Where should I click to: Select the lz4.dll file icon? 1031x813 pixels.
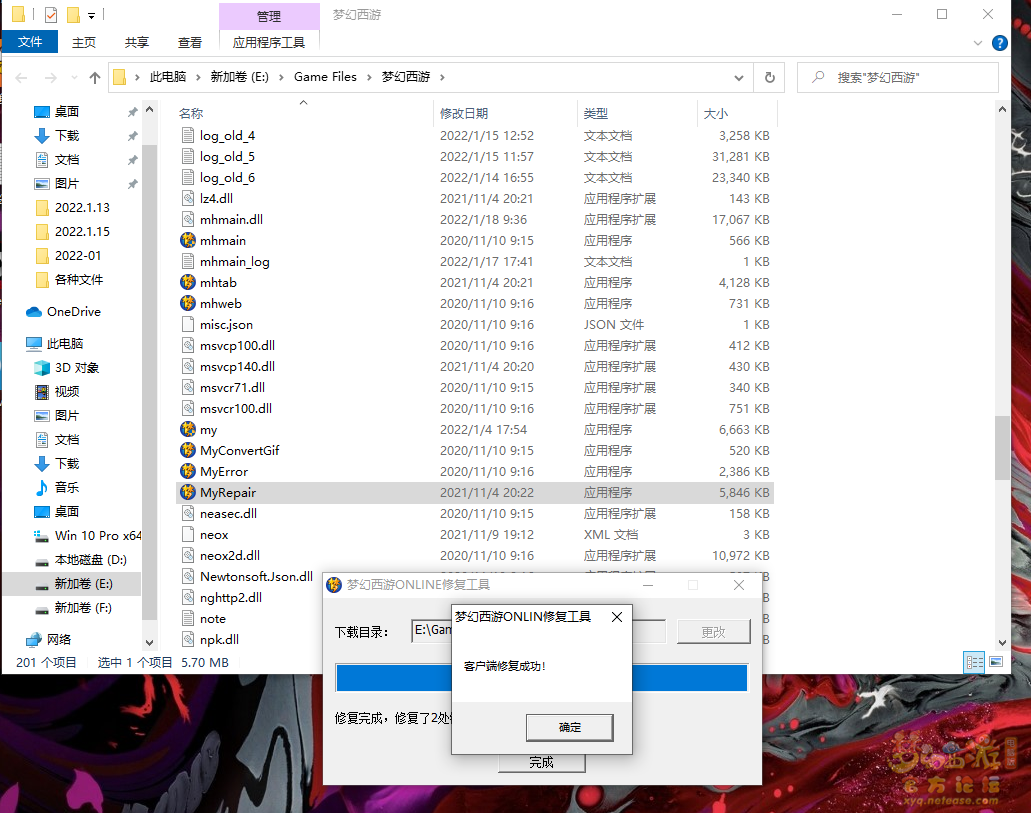[188, 199]
